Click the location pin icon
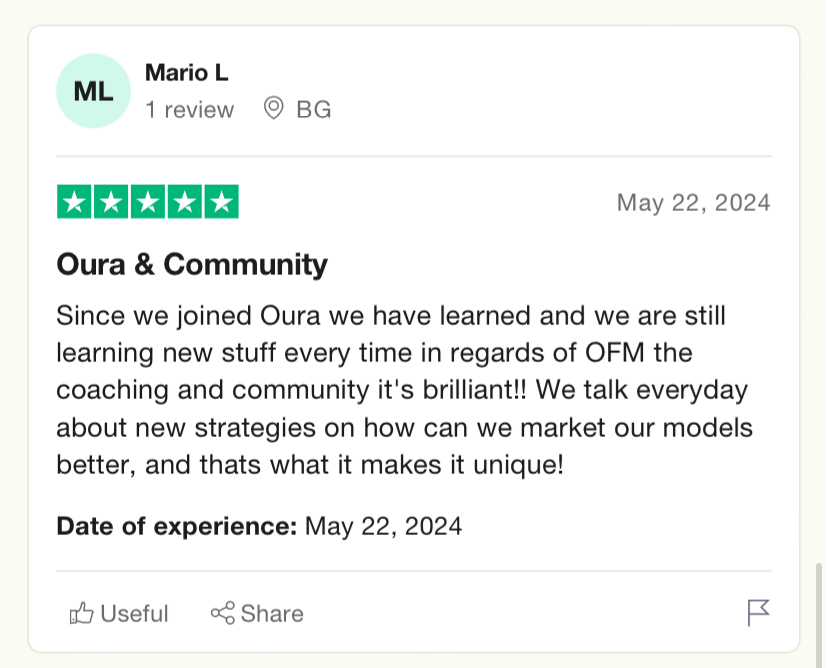 274,108
